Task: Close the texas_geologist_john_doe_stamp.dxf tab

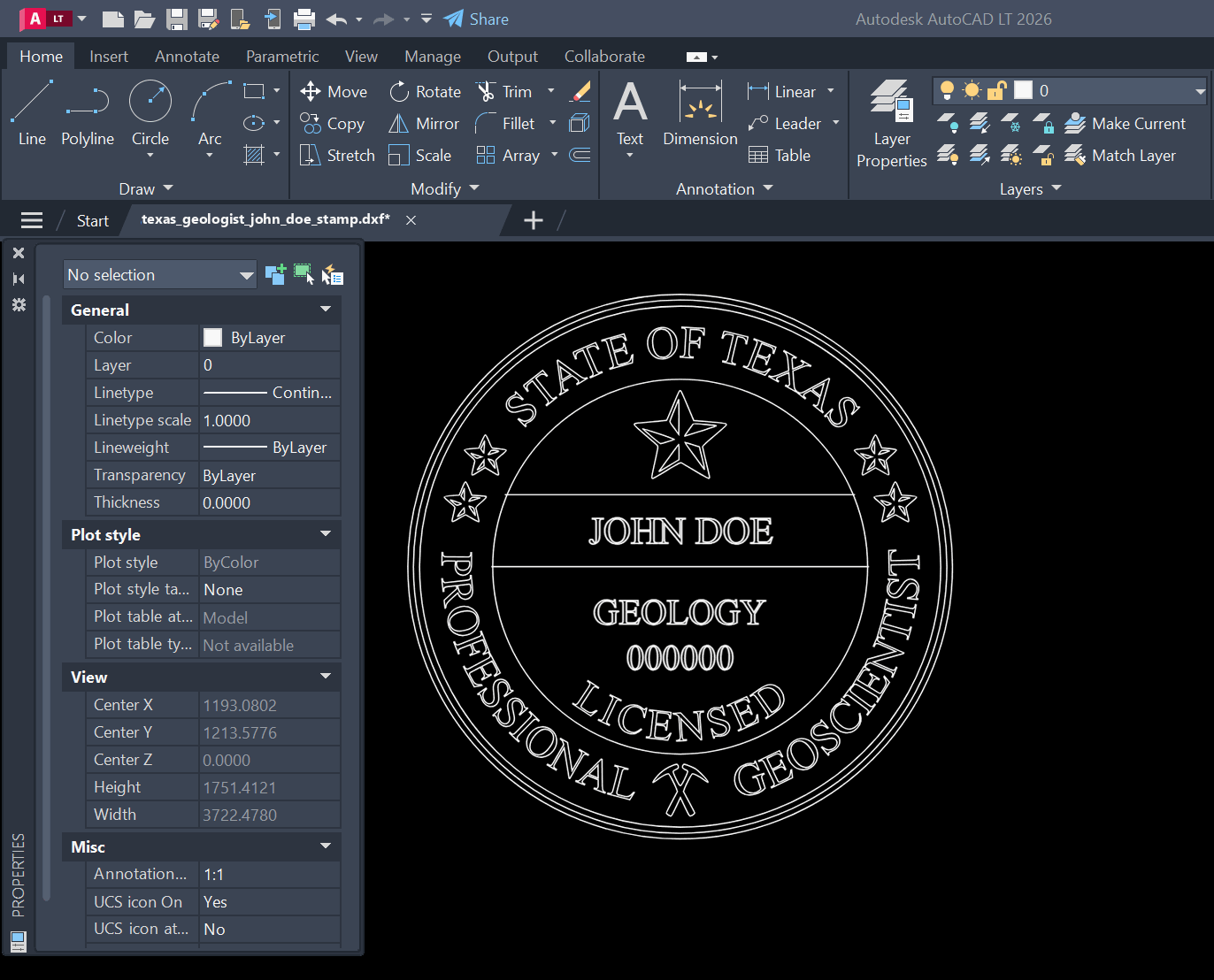Action: (x=411, y=220)
